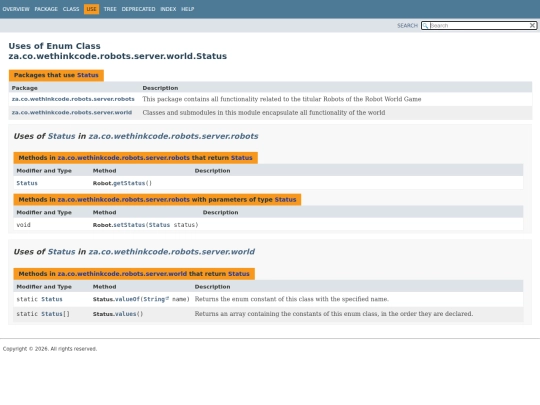Click the package link in 'with parameters of type Status' caption
Screen dimensions: 540x405
click(x=124, y=200)
